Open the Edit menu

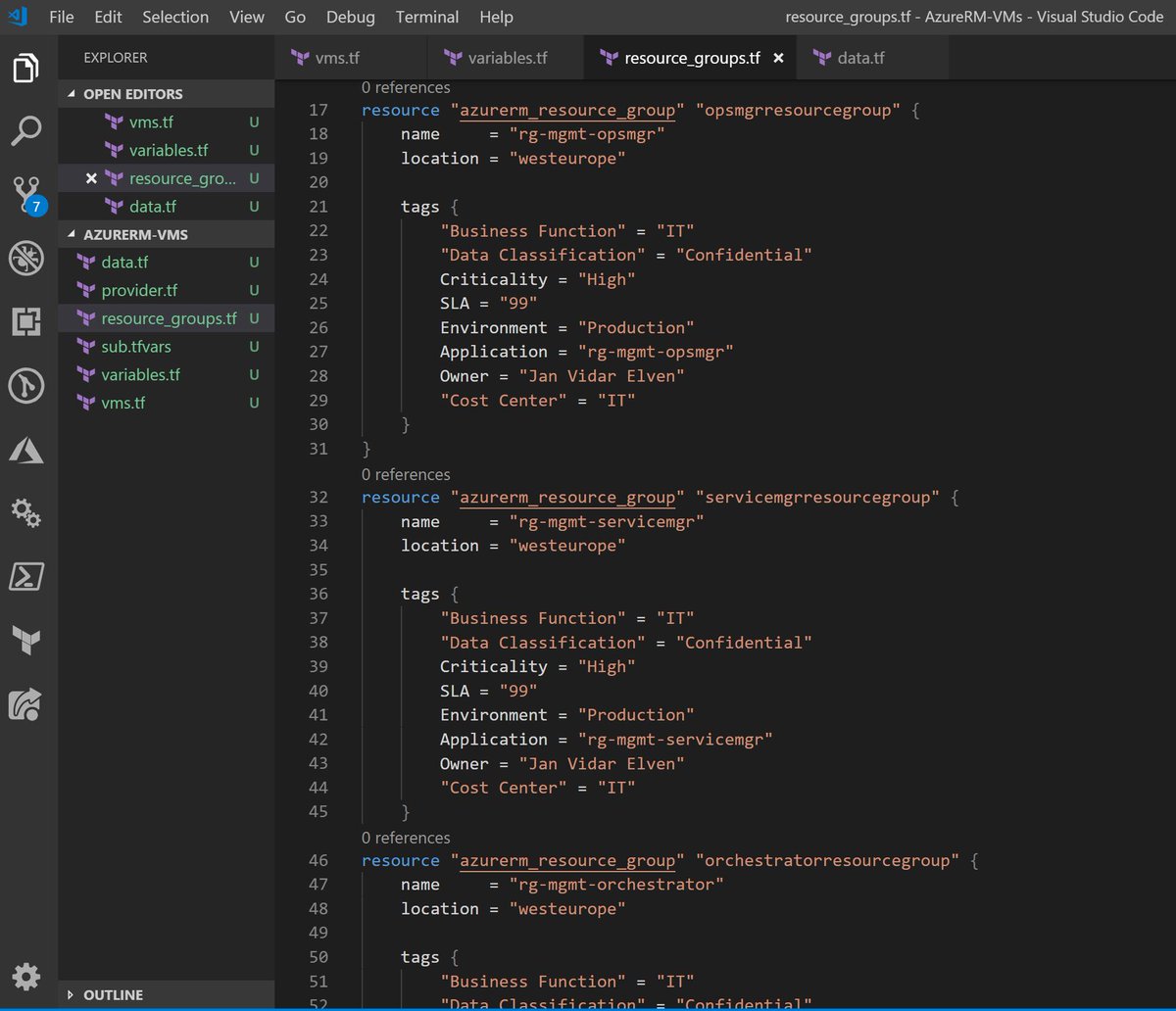coord(108,17)
